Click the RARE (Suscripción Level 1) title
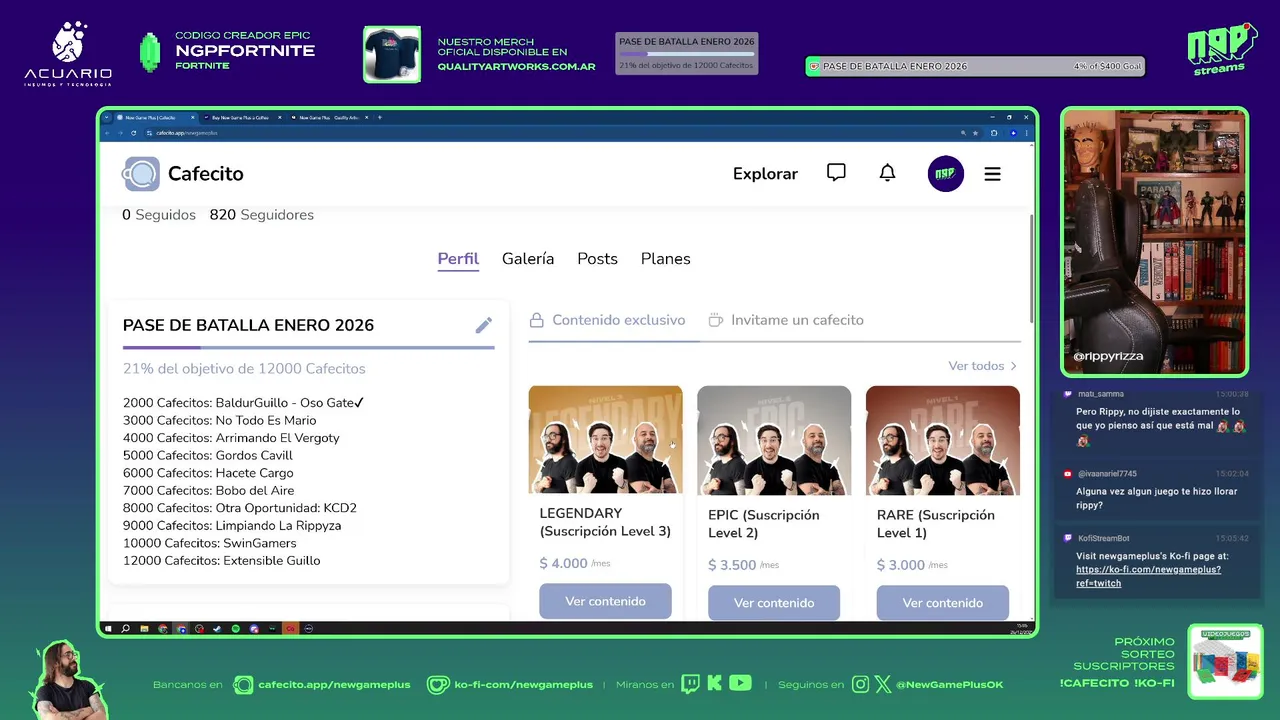The image size is (1280, 720). (936, 524)
